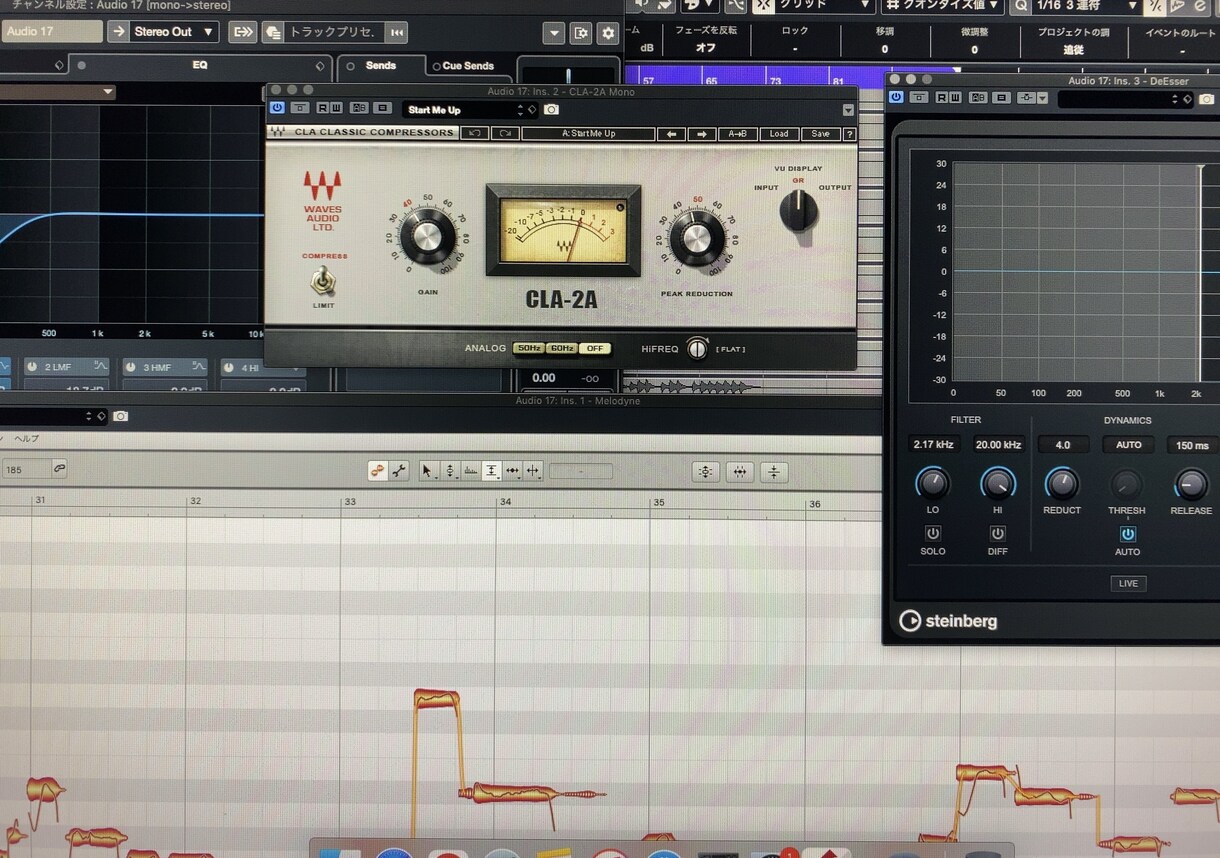Go to previous Waves preset arrow
The image size is (1220, 858).
coord(671,133)
